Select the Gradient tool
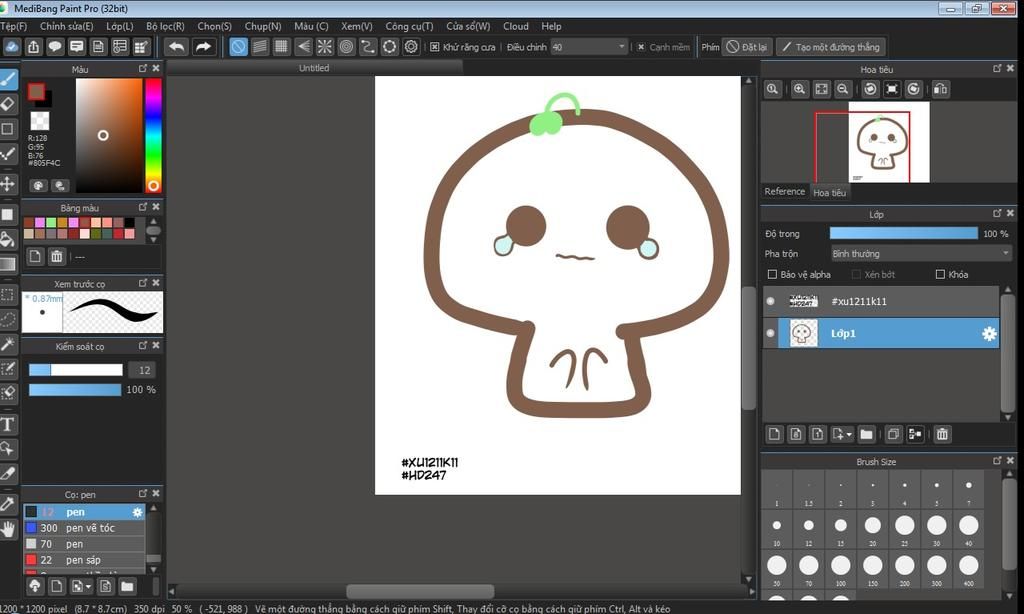The width and height of the screenshot is (1024, 614). (8, 264)
